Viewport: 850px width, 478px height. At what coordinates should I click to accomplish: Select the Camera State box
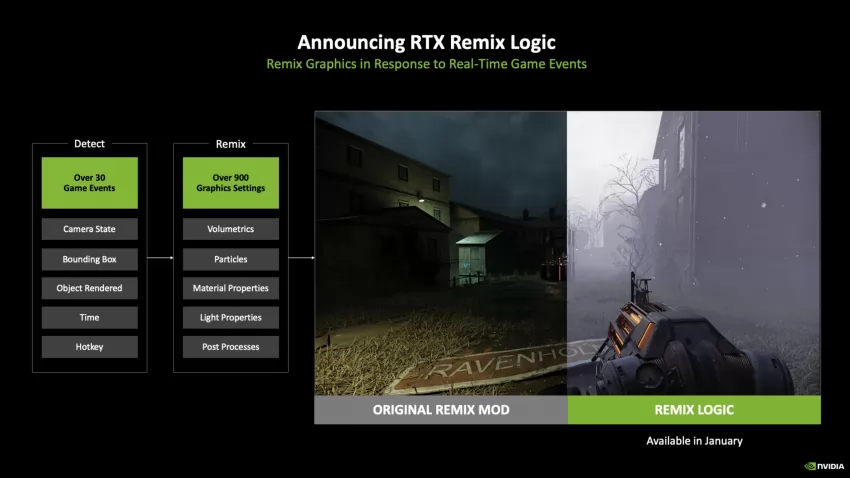click(90, 229)
